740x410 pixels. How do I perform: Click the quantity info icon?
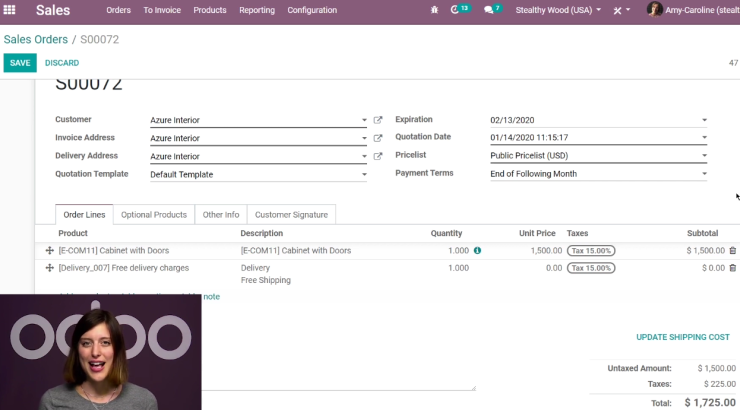pyautogui.click(x=478, y=251)
